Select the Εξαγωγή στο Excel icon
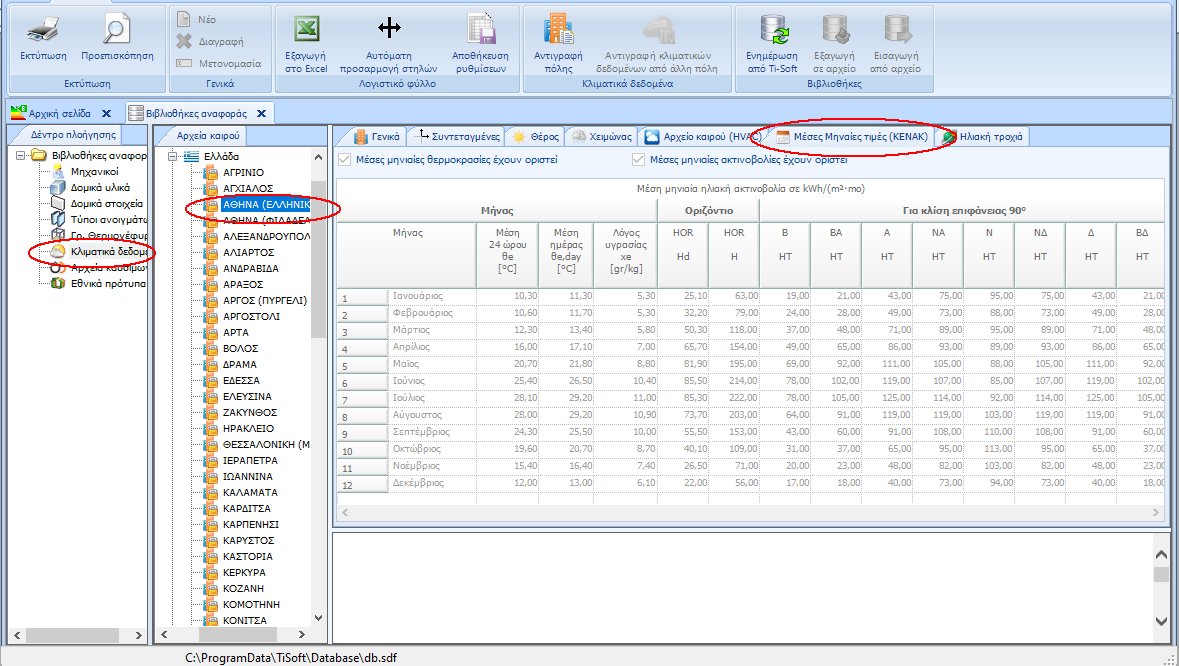The image size is (1179, 666). (303, 44)
